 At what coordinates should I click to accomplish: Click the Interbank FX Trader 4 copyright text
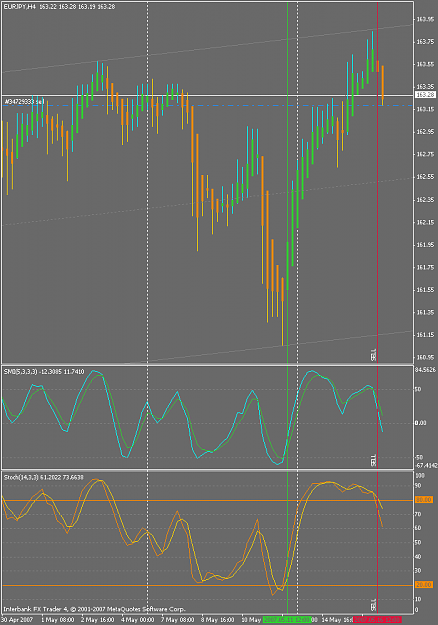pos(94,609)
